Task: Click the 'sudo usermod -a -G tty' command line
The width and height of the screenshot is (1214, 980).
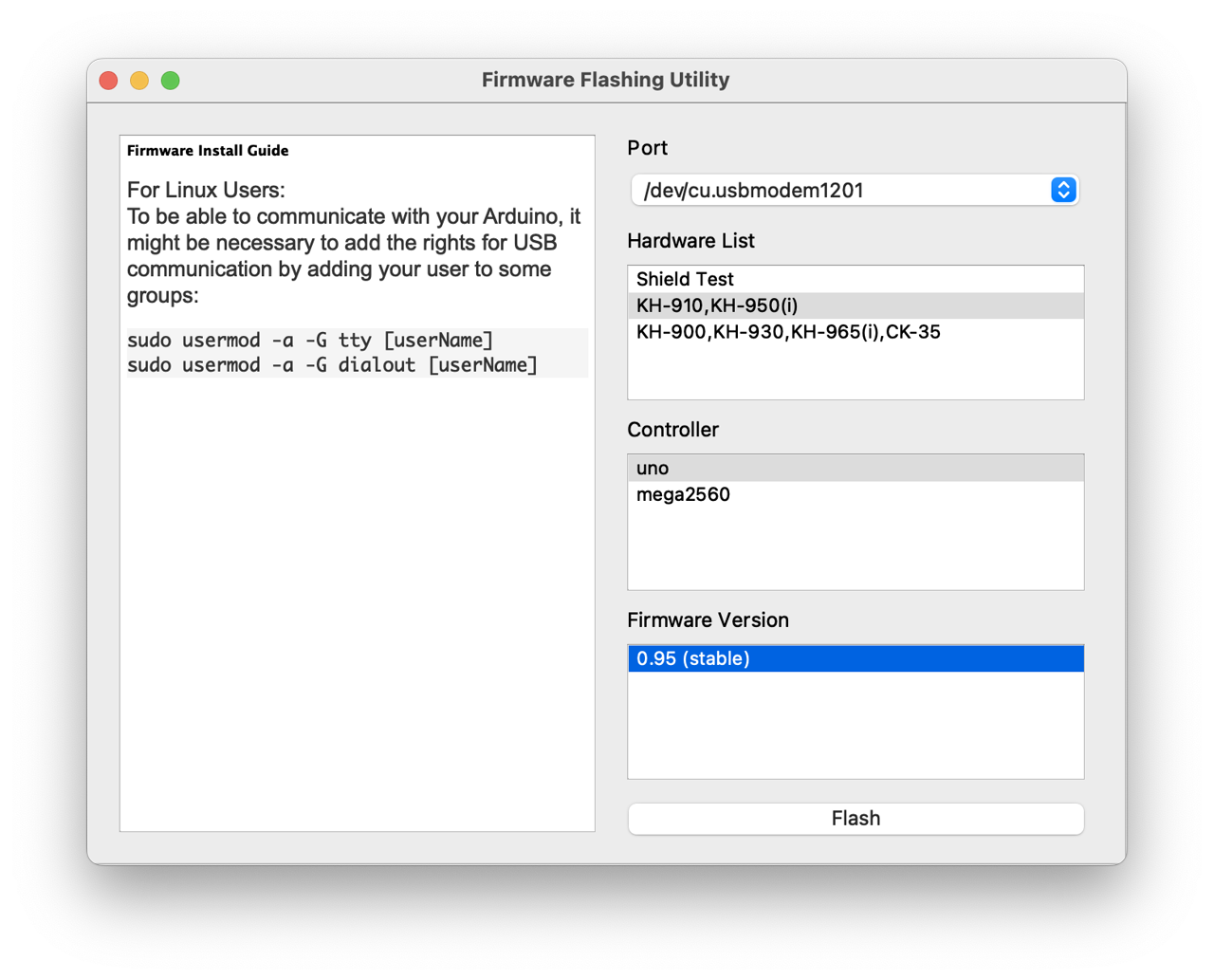Action: point(310,341)
